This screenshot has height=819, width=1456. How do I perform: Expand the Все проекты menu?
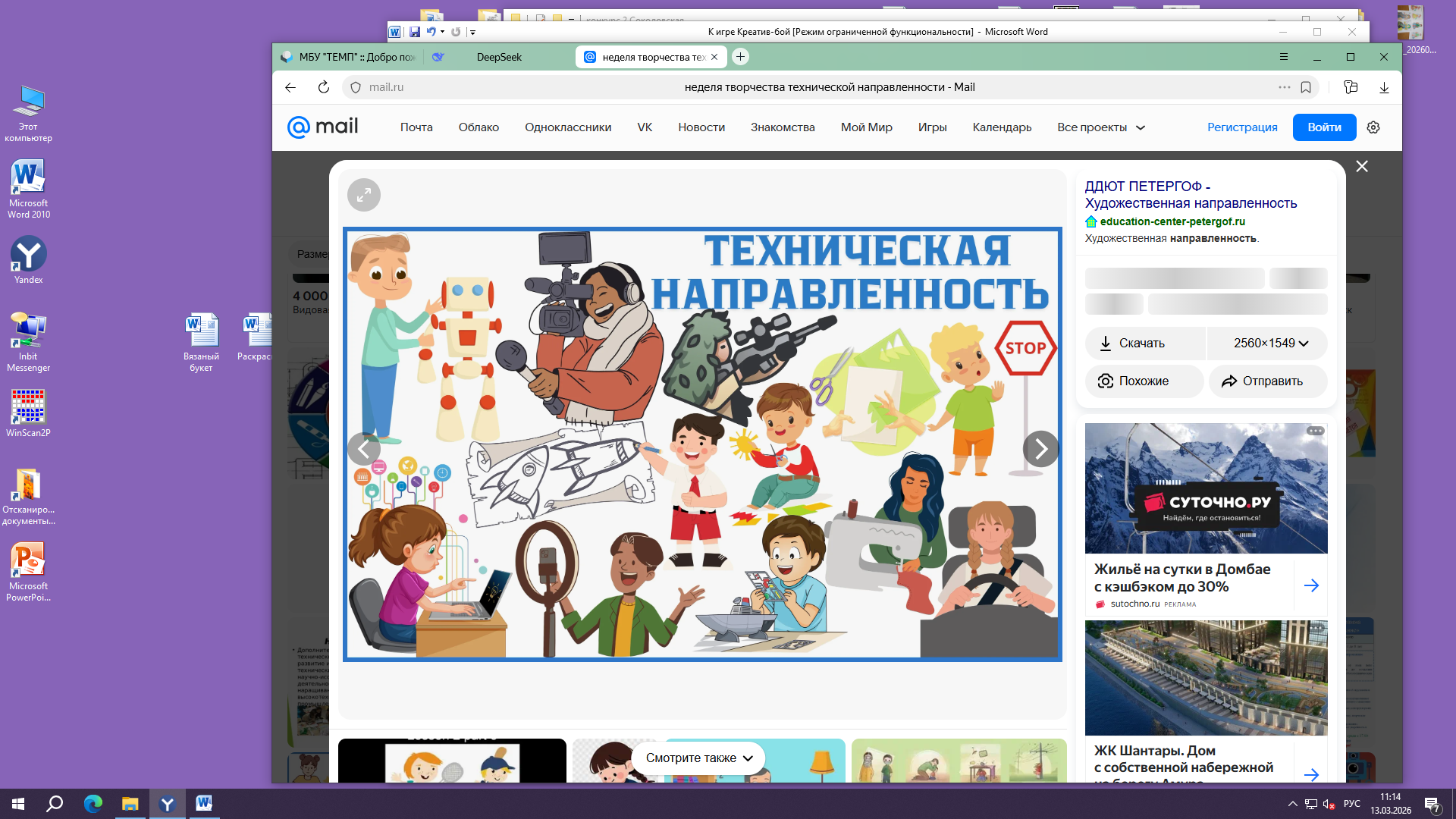(x=1100, y=127)
